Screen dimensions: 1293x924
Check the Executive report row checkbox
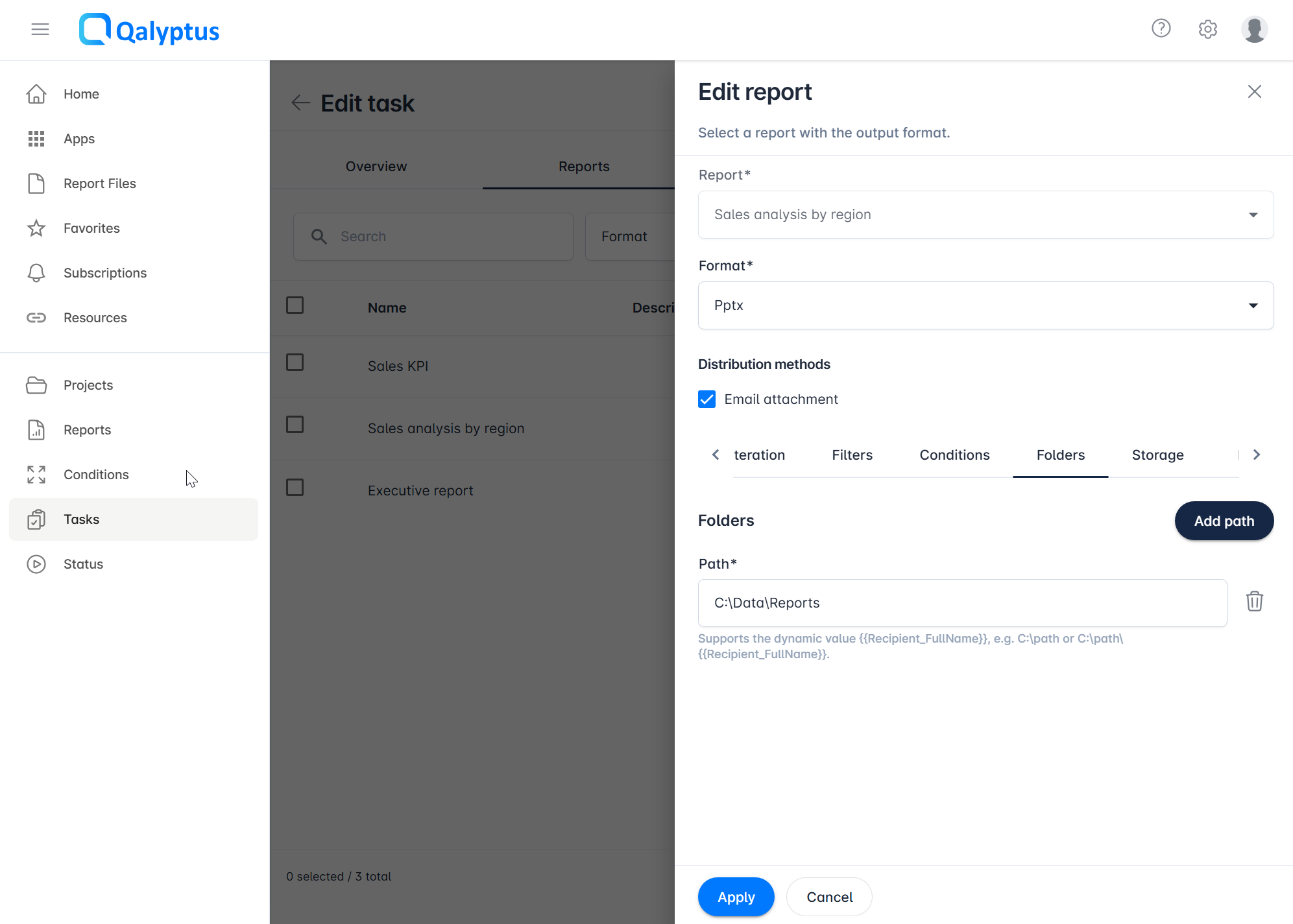pyautogui.click(x=295, y=488)
